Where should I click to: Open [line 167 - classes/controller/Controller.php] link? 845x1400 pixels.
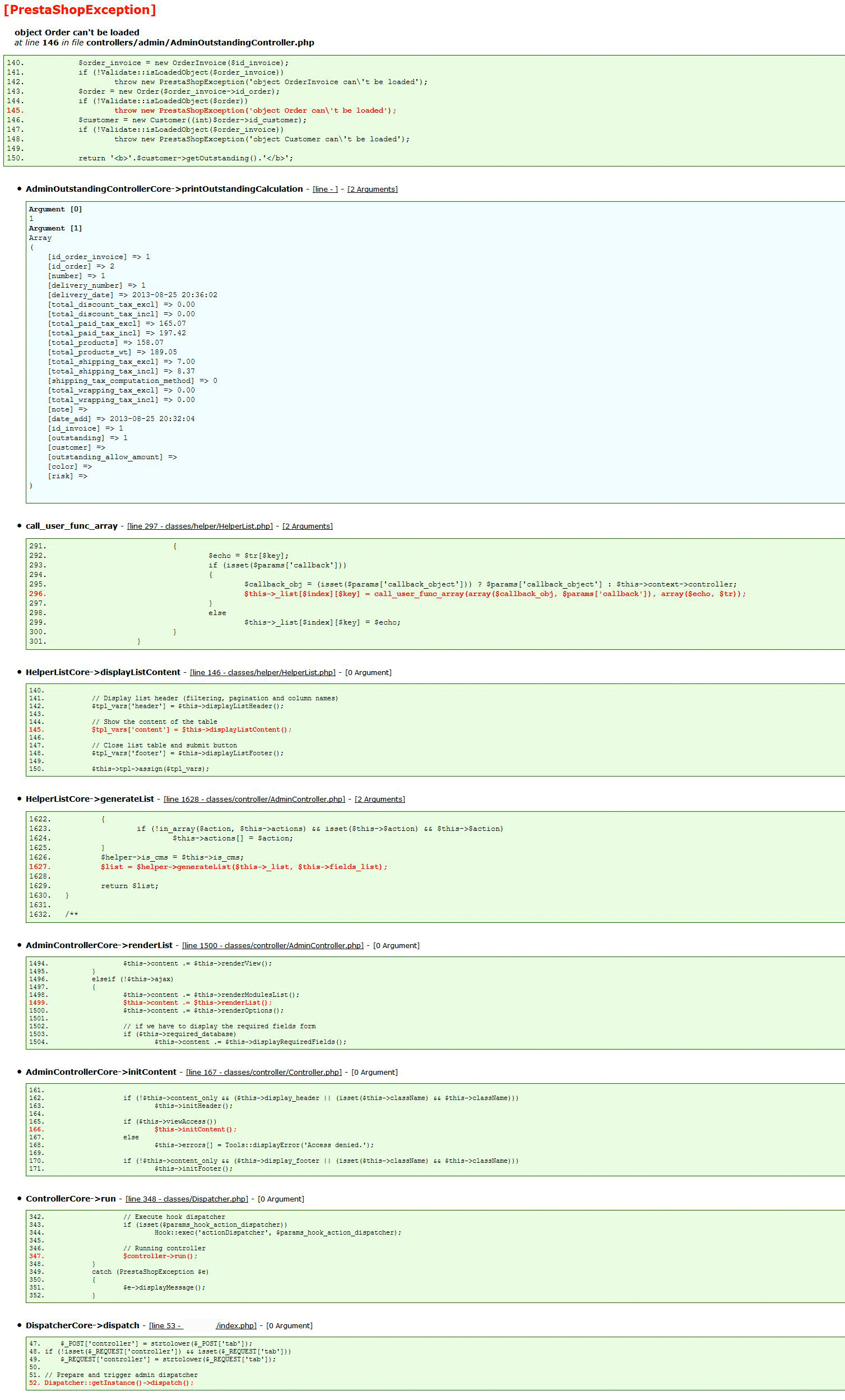point(264,1072)
